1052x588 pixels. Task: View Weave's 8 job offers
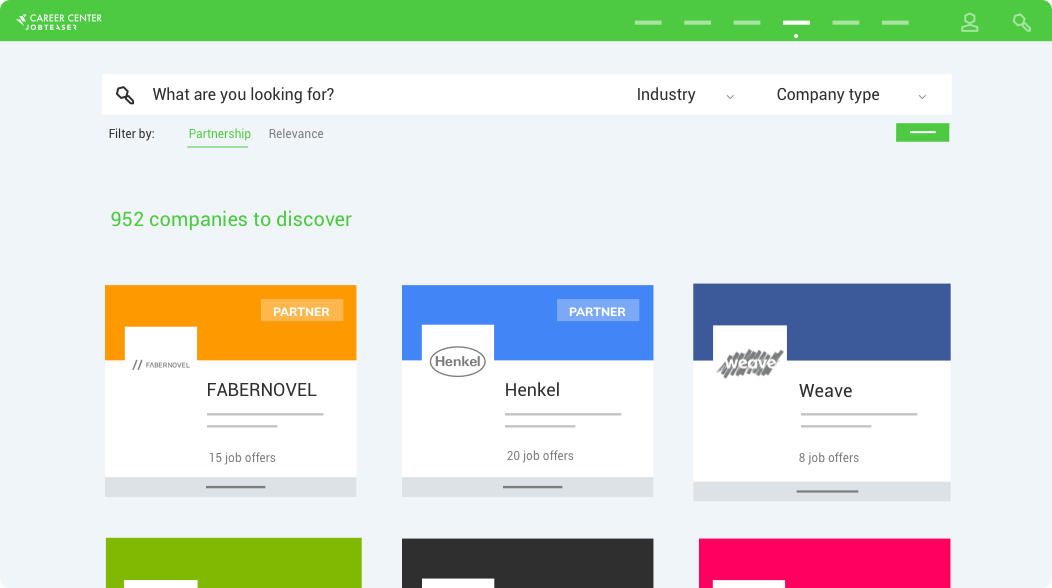point(829,458)
